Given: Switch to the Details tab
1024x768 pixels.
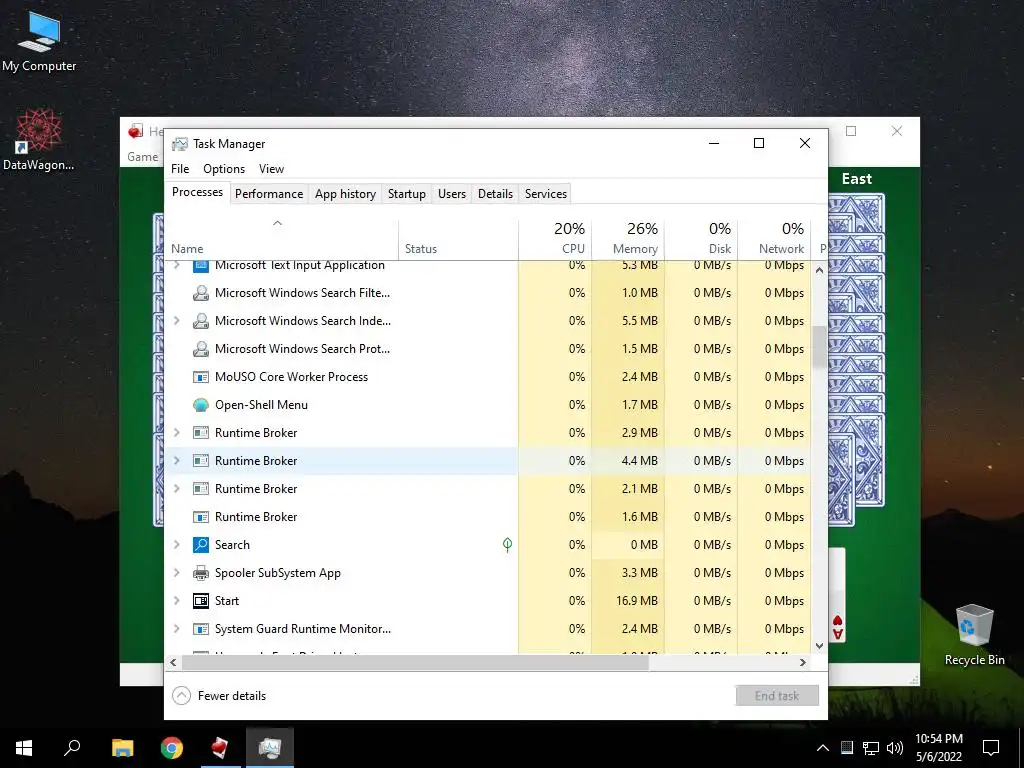Looking at the screenshot, I should point(495,194).
